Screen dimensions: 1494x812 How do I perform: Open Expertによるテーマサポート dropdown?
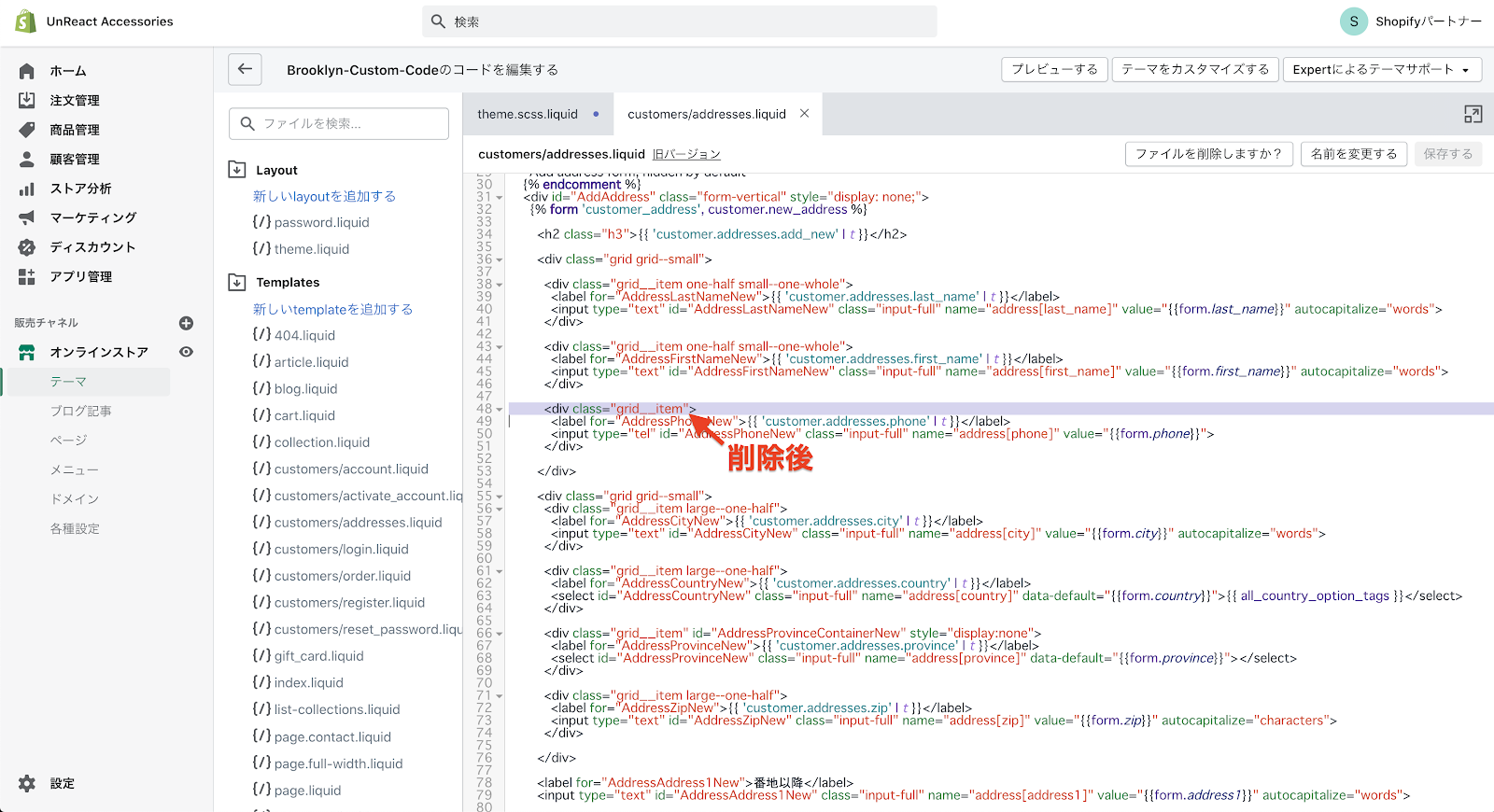pyautogui.click(x=1380, y=69)
